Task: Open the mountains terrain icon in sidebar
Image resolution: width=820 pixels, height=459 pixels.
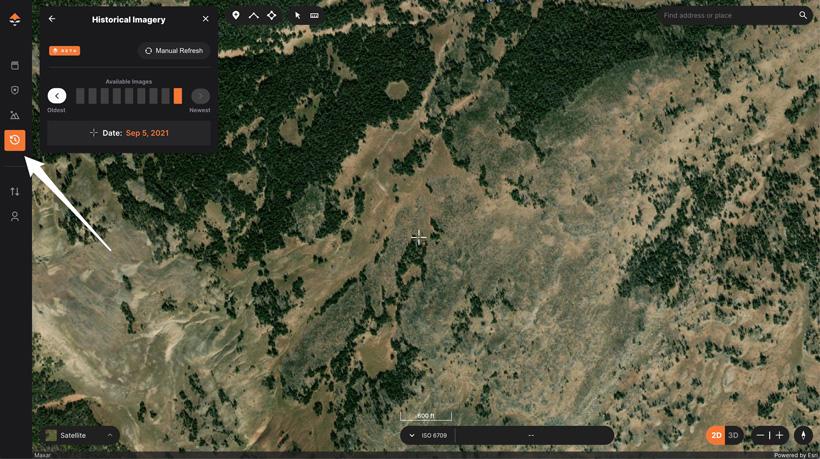Action: [x=15, y=115]
